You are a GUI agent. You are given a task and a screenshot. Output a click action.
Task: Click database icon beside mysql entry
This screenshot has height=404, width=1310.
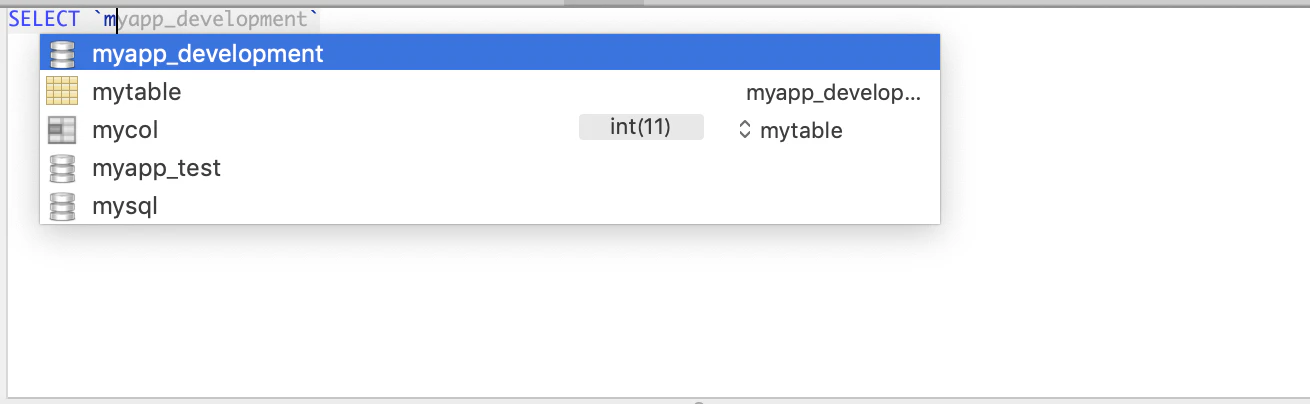62,207
